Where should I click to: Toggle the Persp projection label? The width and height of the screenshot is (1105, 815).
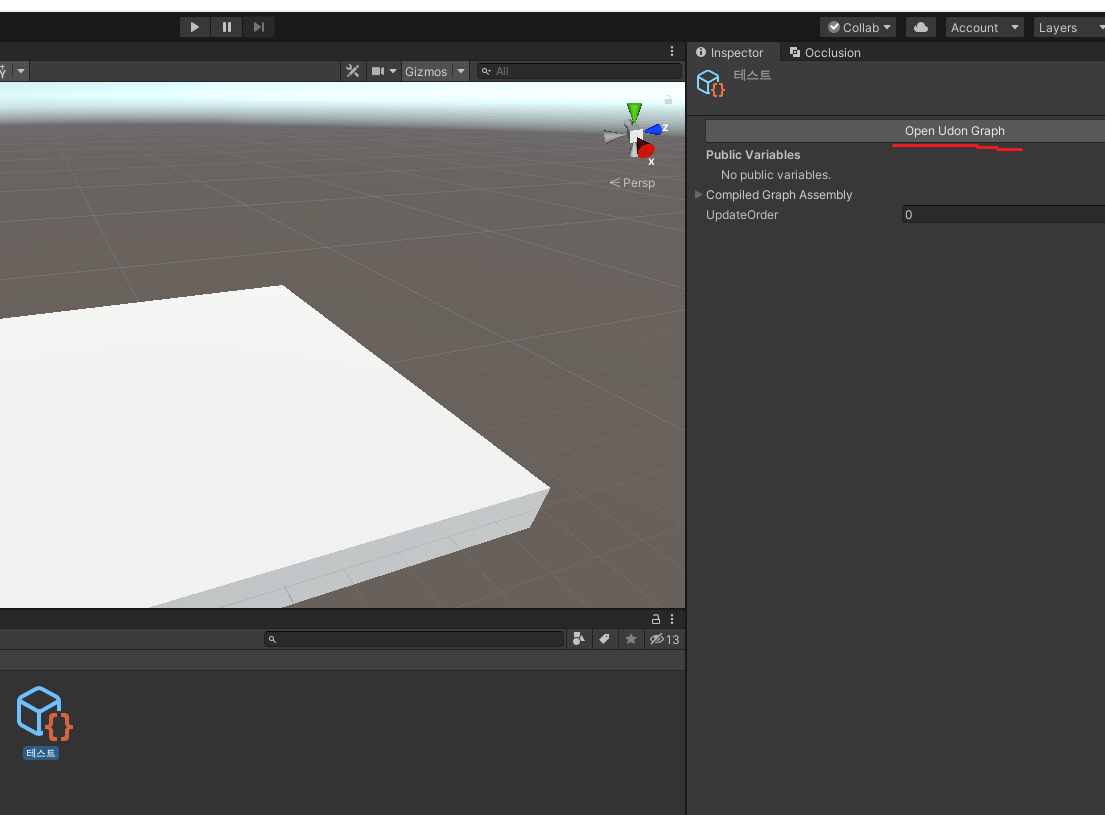click(x=632, y=183)
